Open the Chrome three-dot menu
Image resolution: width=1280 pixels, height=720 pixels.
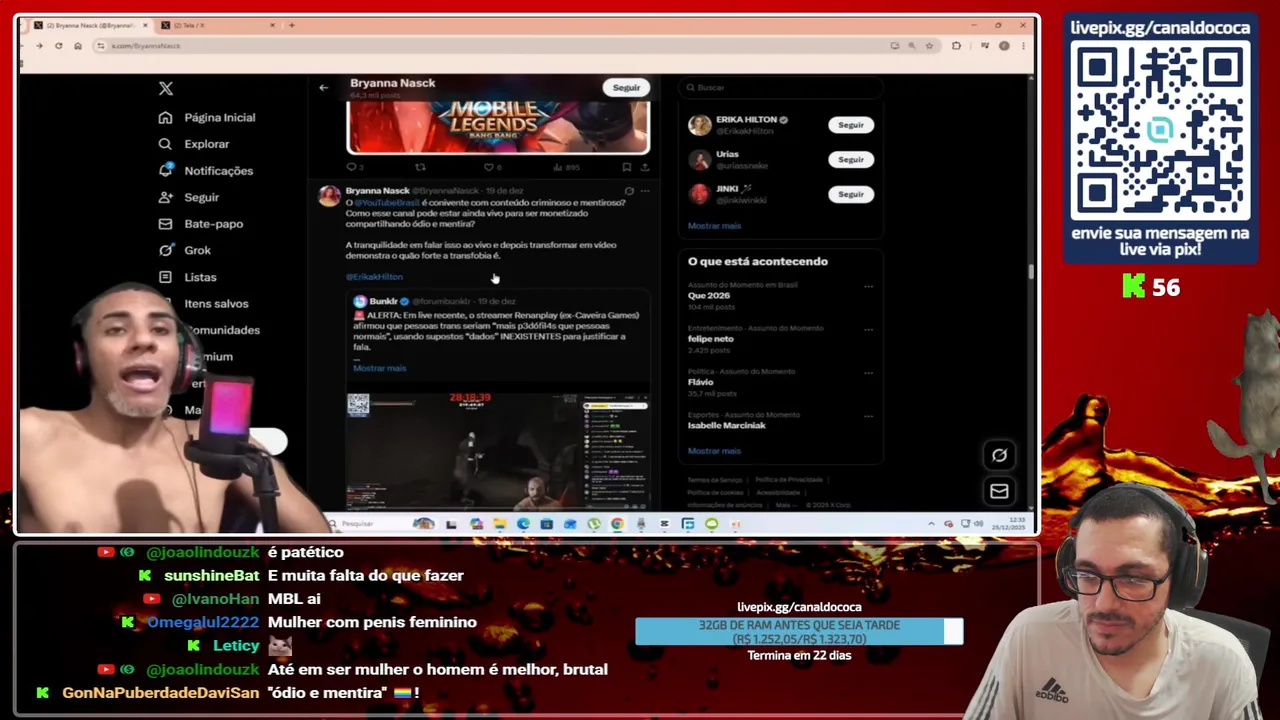(1023, 46)
